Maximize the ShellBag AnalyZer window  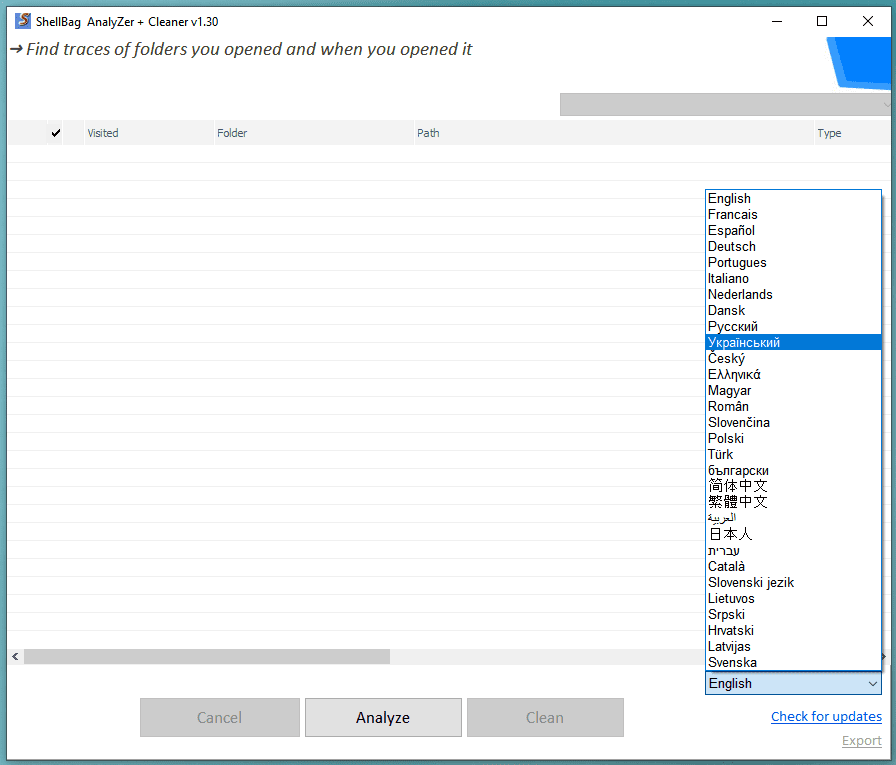[822, 21]
